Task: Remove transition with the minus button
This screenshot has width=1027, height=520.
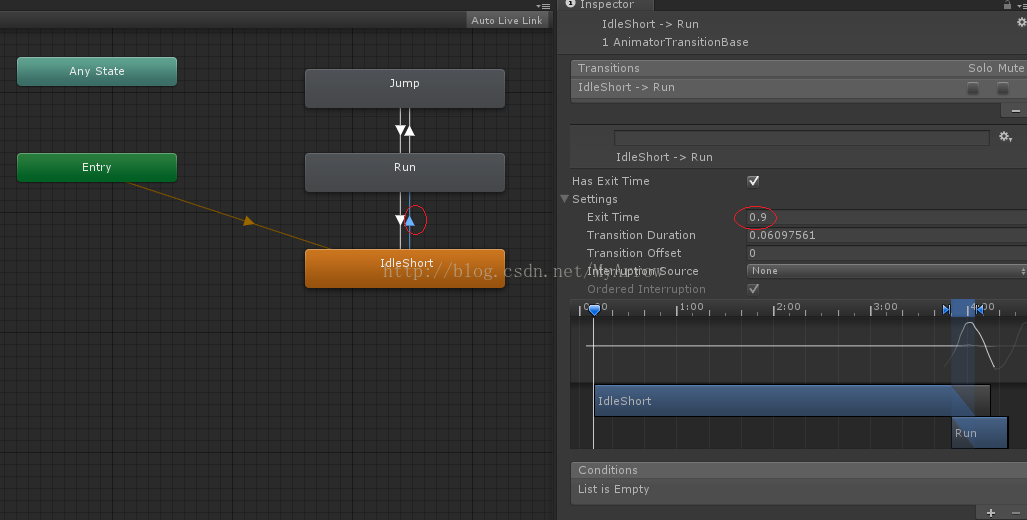Action: (x=1015, y=111)
